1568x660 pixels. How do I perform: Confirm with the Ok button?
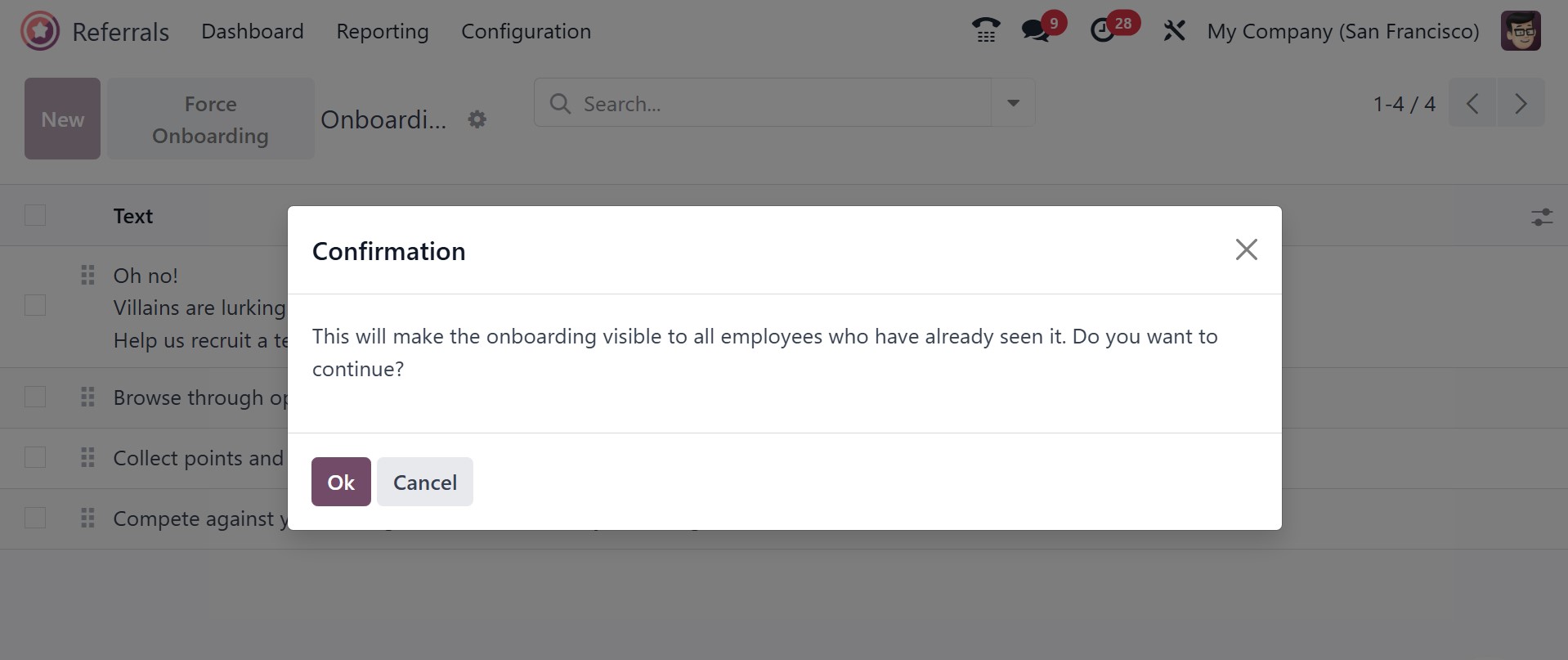coord(341,482)
